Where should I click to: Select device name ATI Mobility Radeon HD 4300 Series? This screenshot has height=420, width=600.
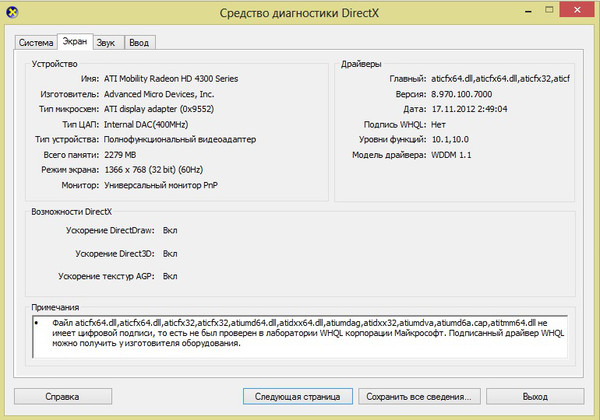[171, 78]
